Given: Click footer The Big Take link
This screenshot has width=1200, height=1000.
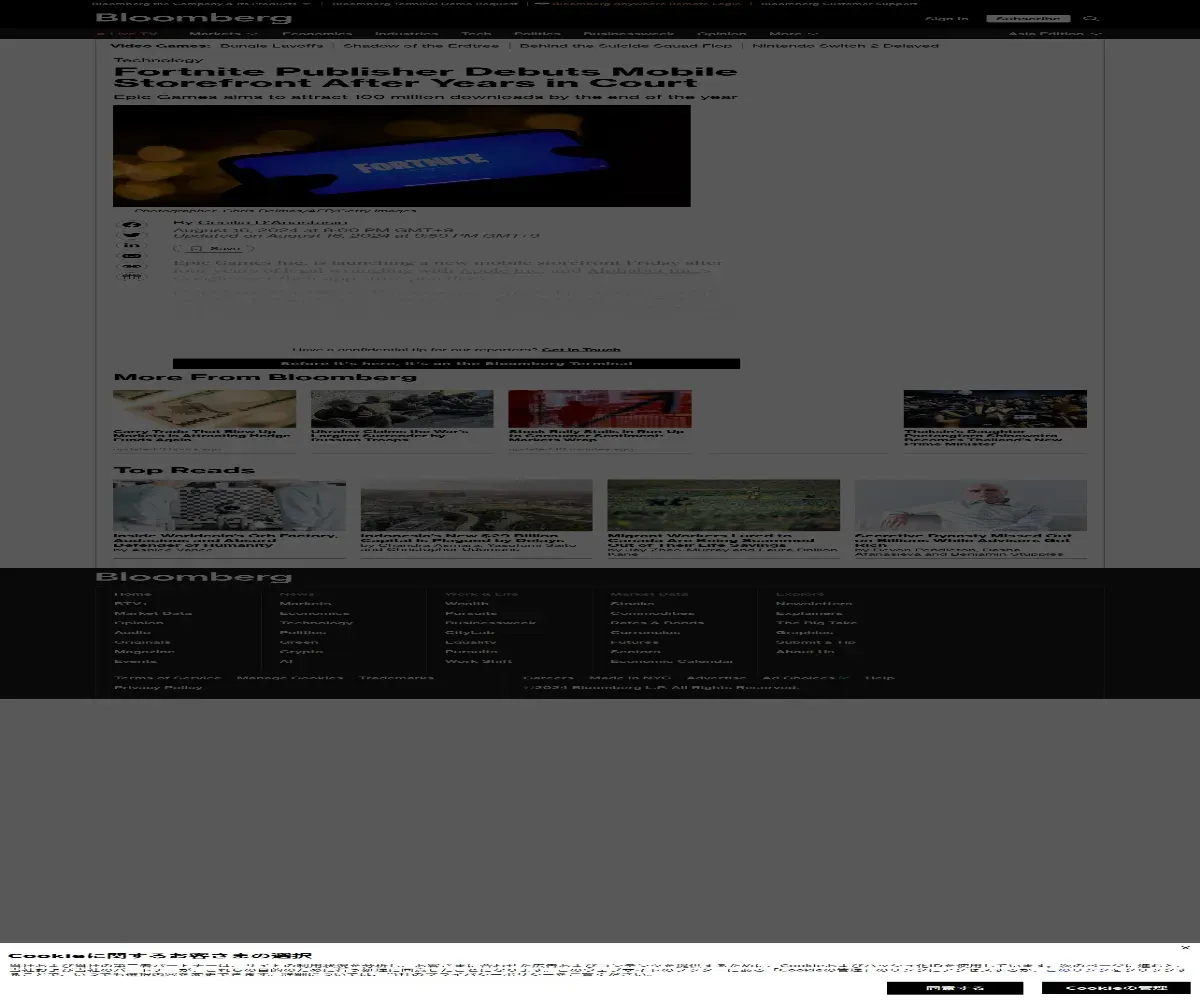Looking at the screenshot, I should tap(816, 623).
